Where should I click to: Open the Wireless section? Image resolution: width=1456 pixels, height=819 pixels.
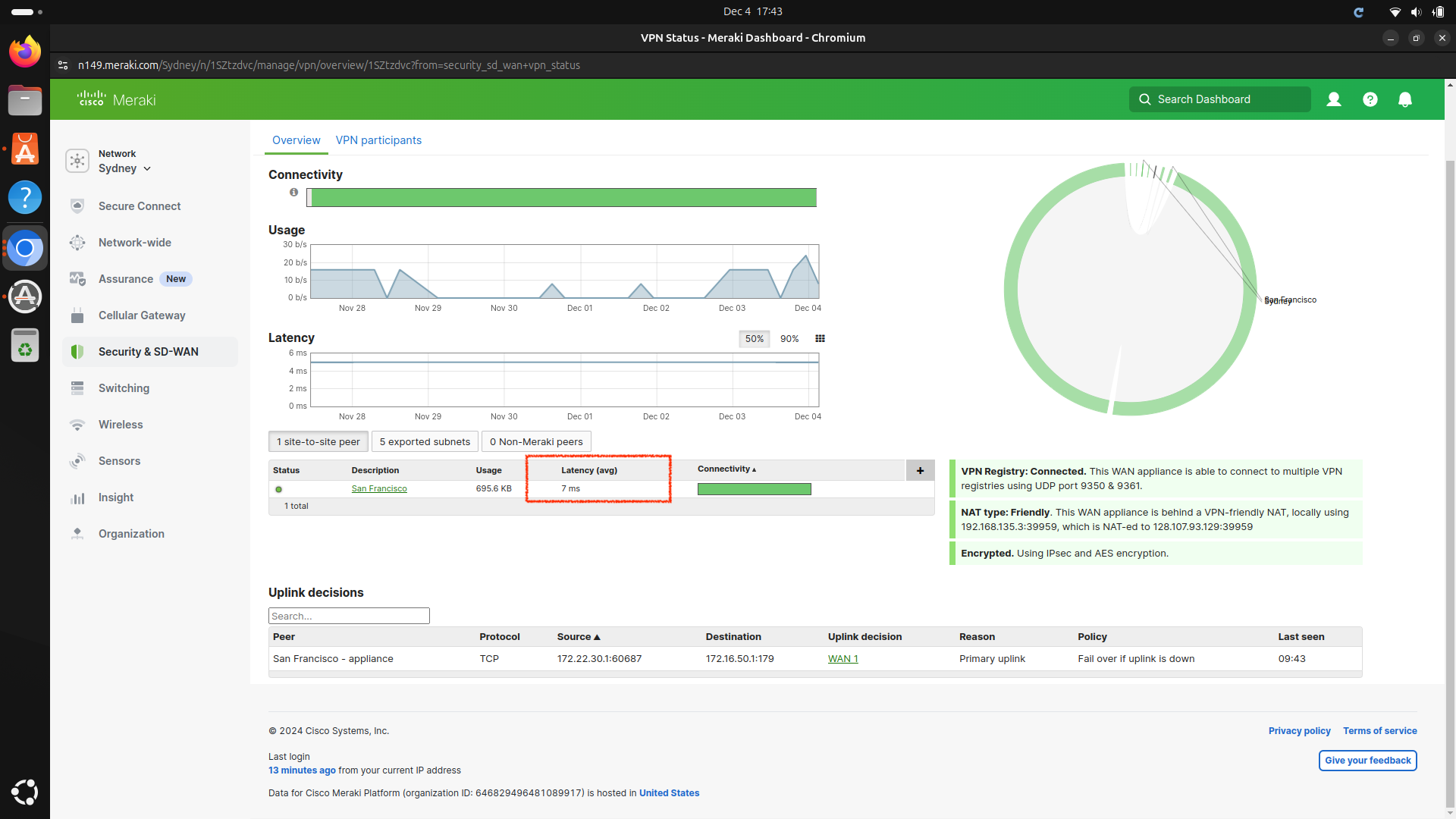point(120,424)
